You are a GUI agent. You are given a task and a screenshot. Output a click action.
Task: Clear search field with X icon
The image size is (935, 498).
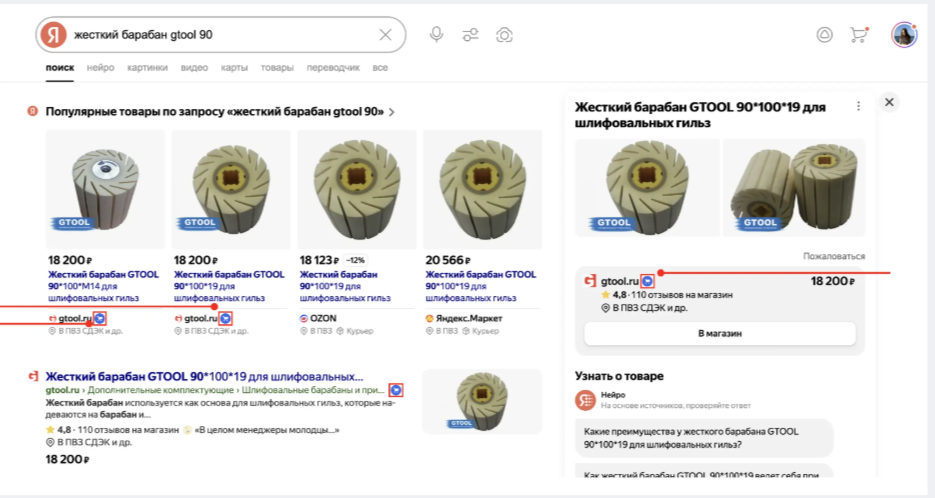tap(385, 35)
